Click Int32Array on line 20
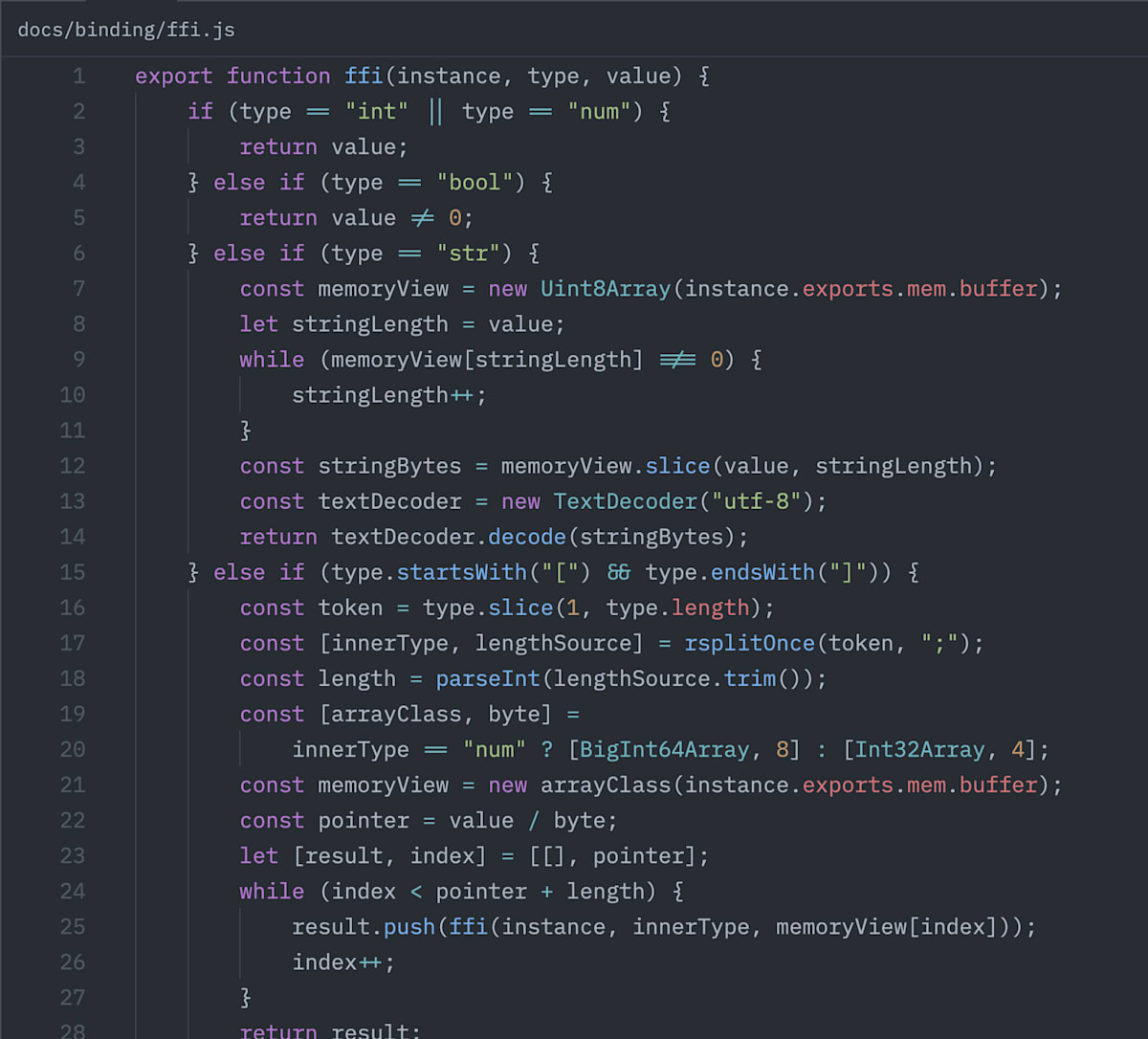The width and height of the screenshot is (1148, 1039). pos(919,748)
